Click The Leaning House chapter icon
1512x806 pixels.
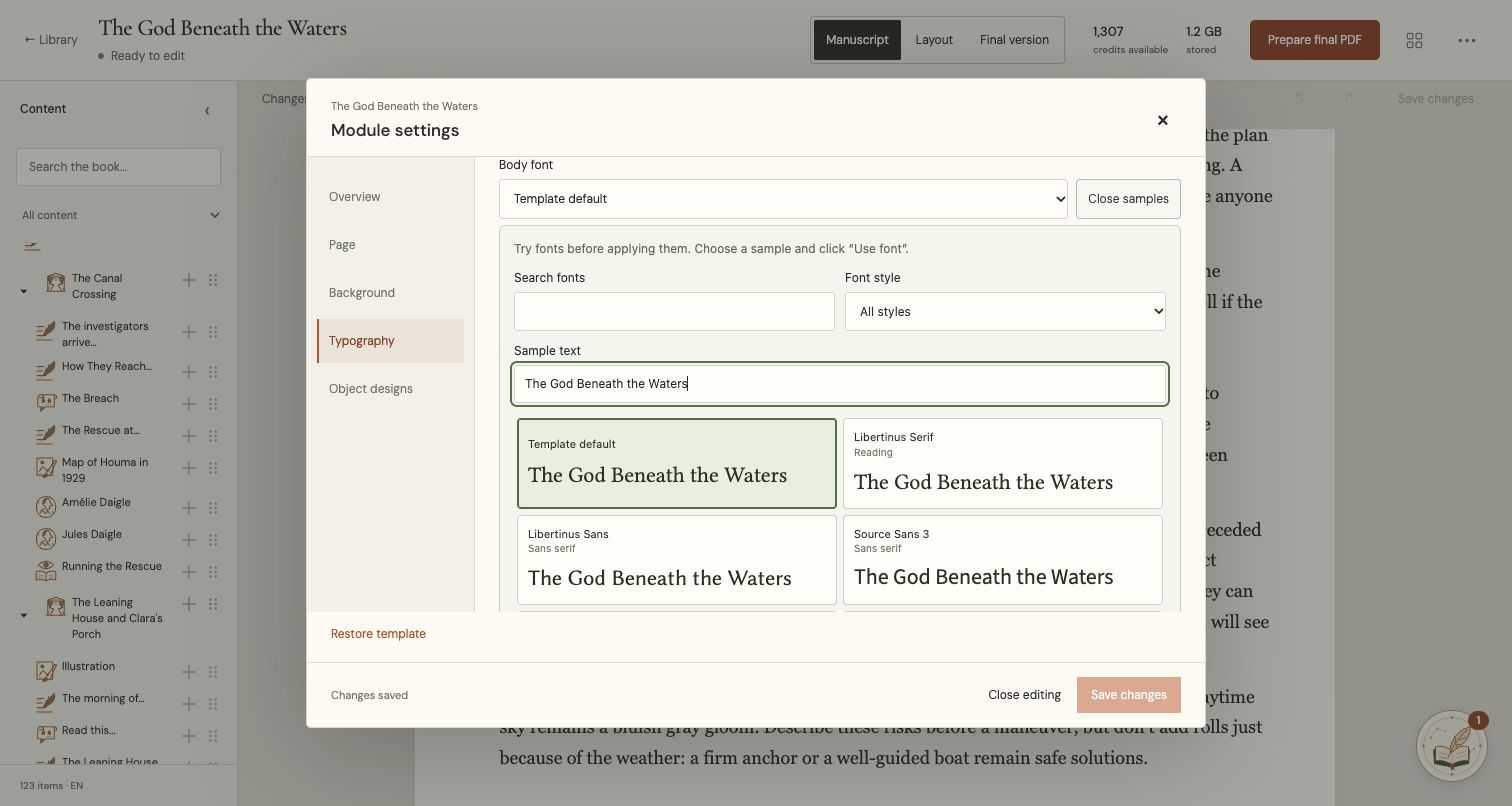[x=55, y=607]
